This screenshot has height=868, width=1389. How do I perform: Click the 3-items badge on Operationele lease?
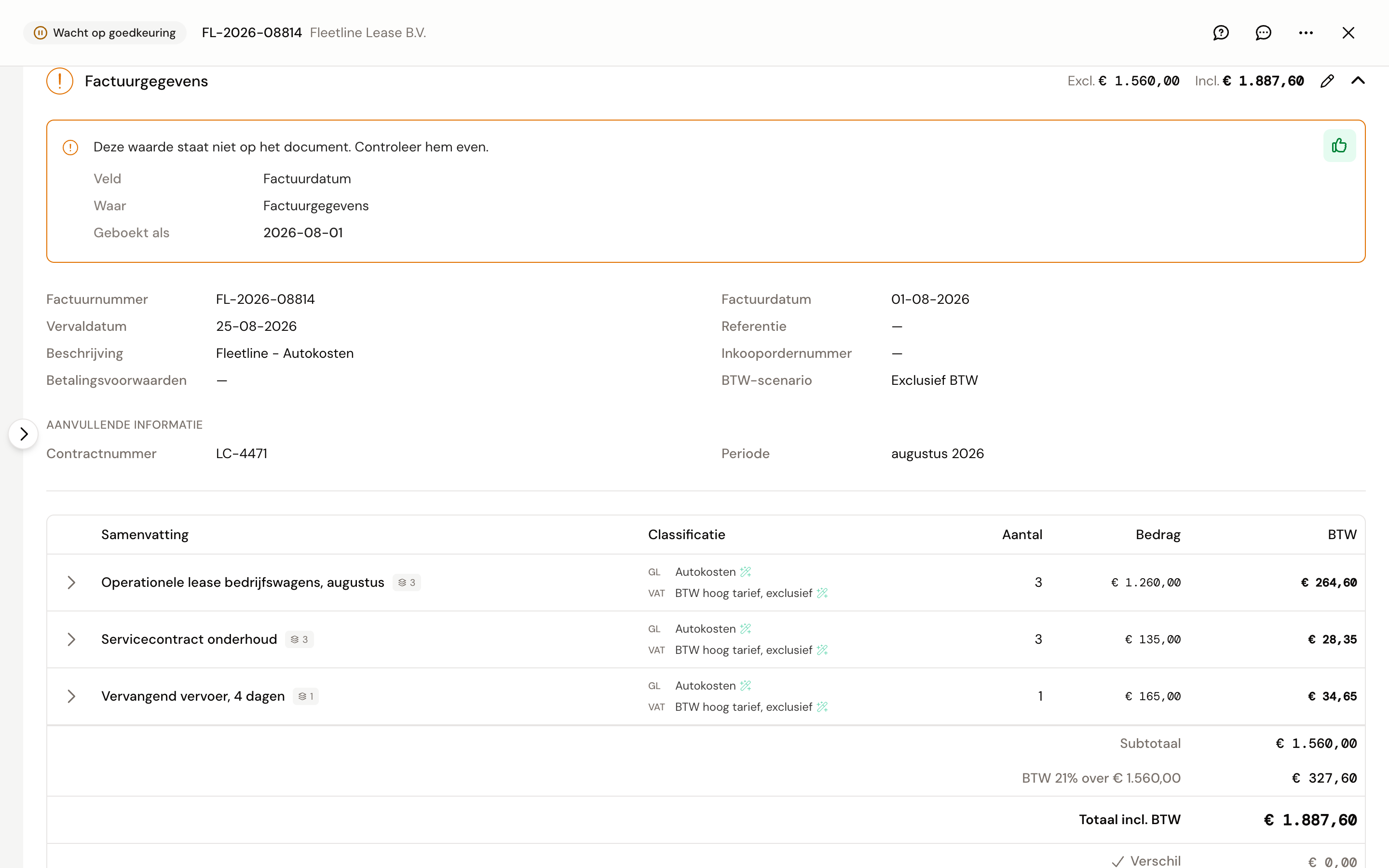(407, 583)
